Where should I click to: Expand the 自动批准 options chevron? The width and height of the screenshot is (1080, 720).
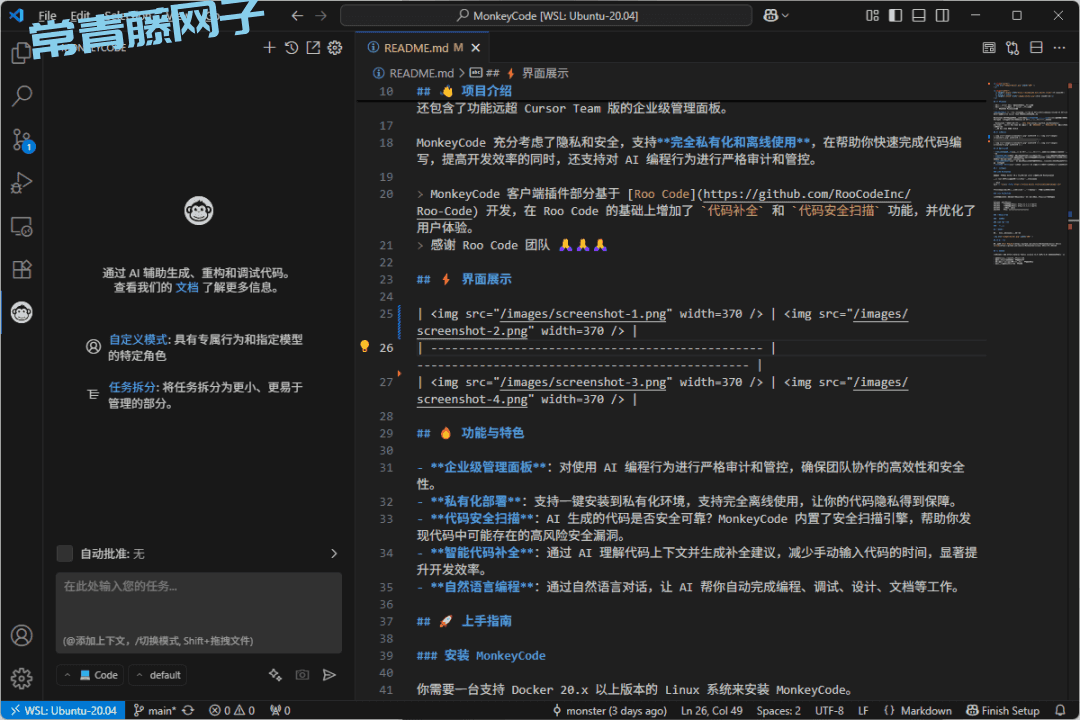[334, 553]
